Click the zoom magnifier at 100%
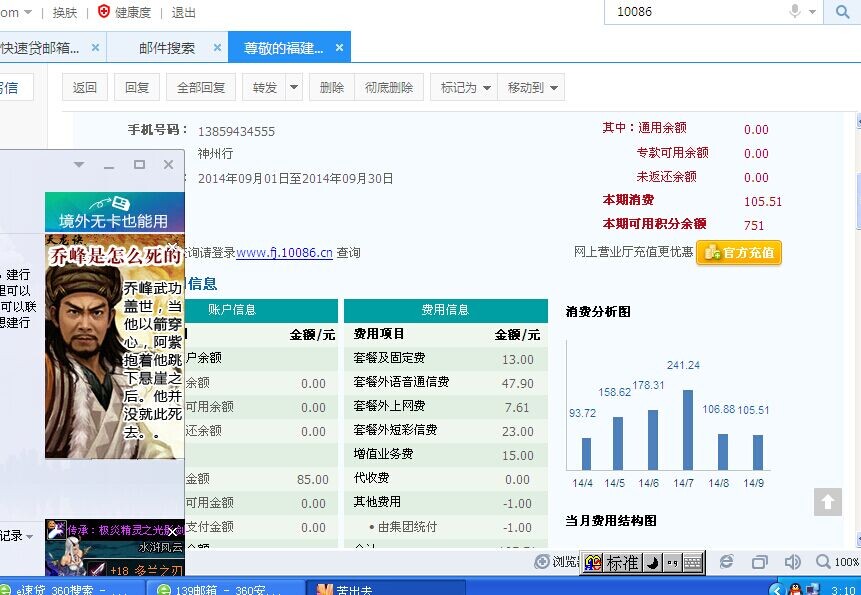This screenshot has width=861, height=595. [x=823, y=562]
